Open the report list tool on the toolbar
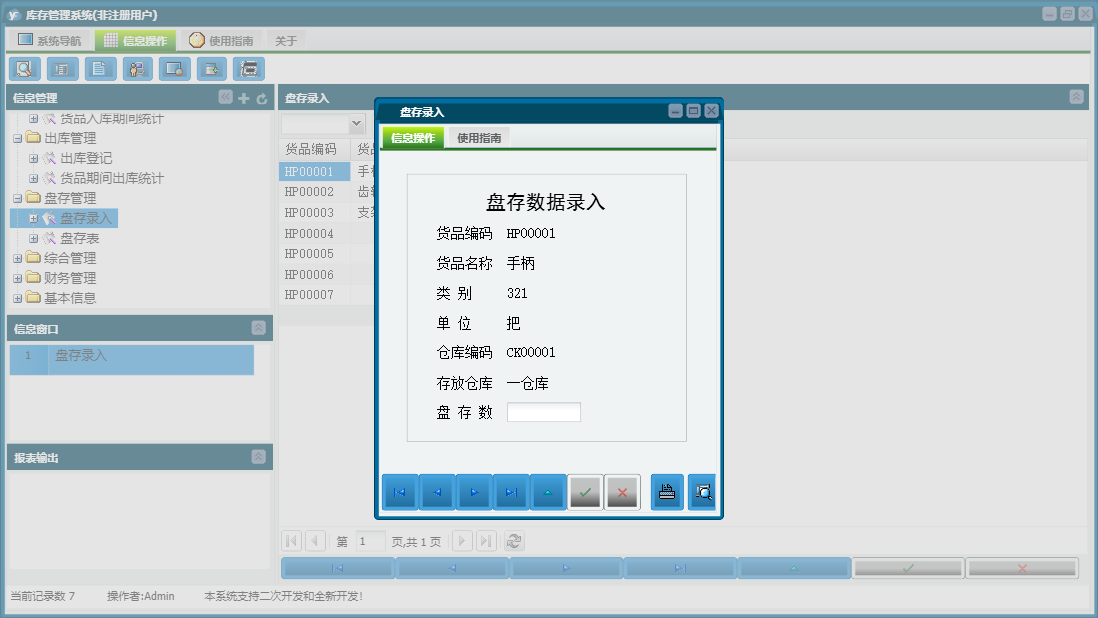The height and width of the screenshot is (618, 1098). (62, 68)
